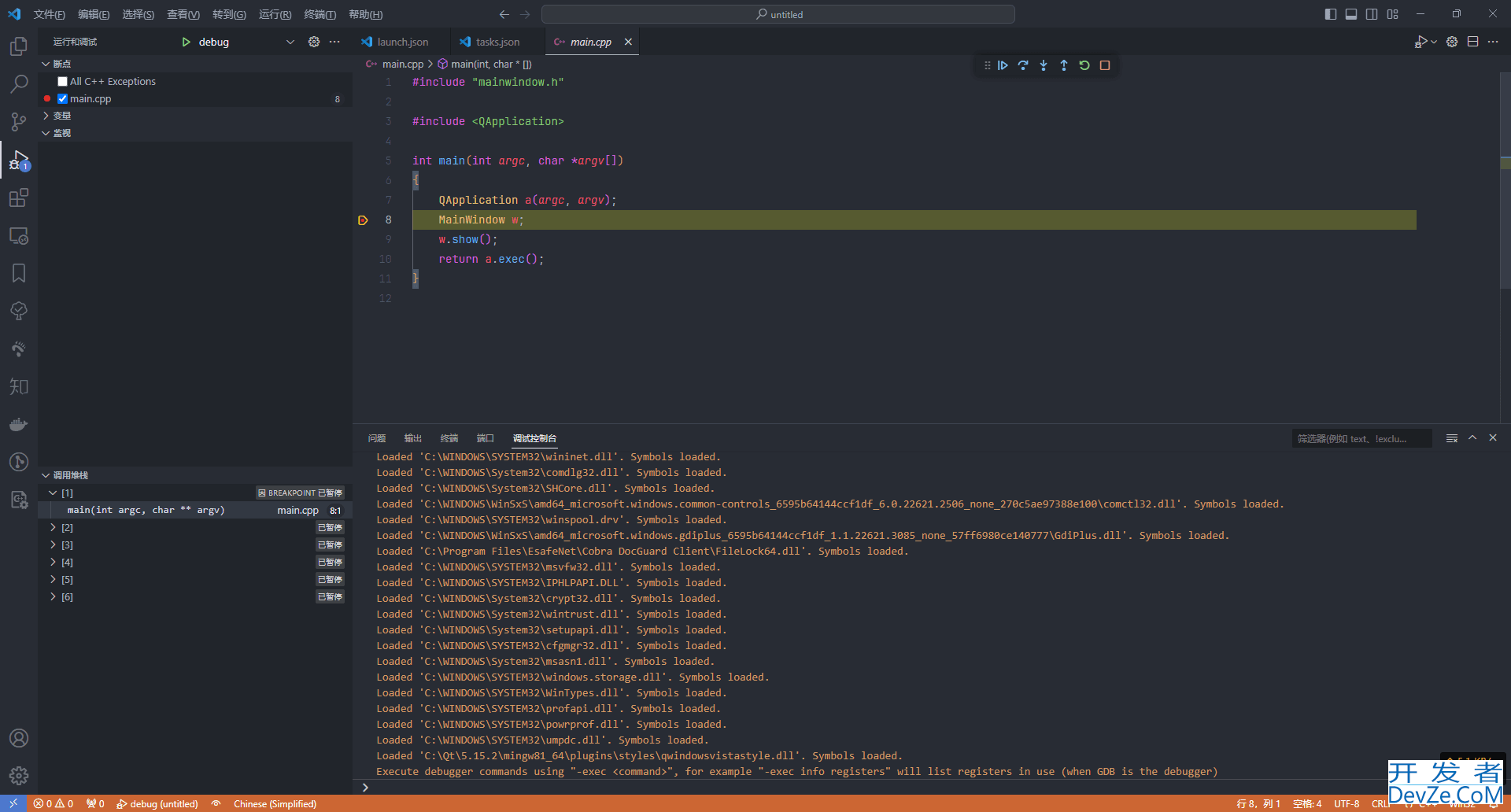Click Continue button in debug toolbar
Image resolution: width=1511 pixels, height=812 pixels.
1003,65
